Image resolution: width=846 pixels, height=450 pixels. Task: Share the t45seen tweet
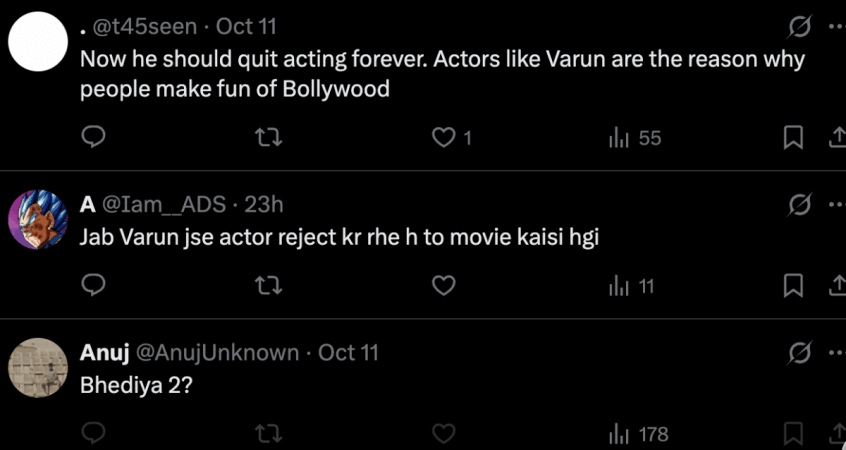(836, 138)
